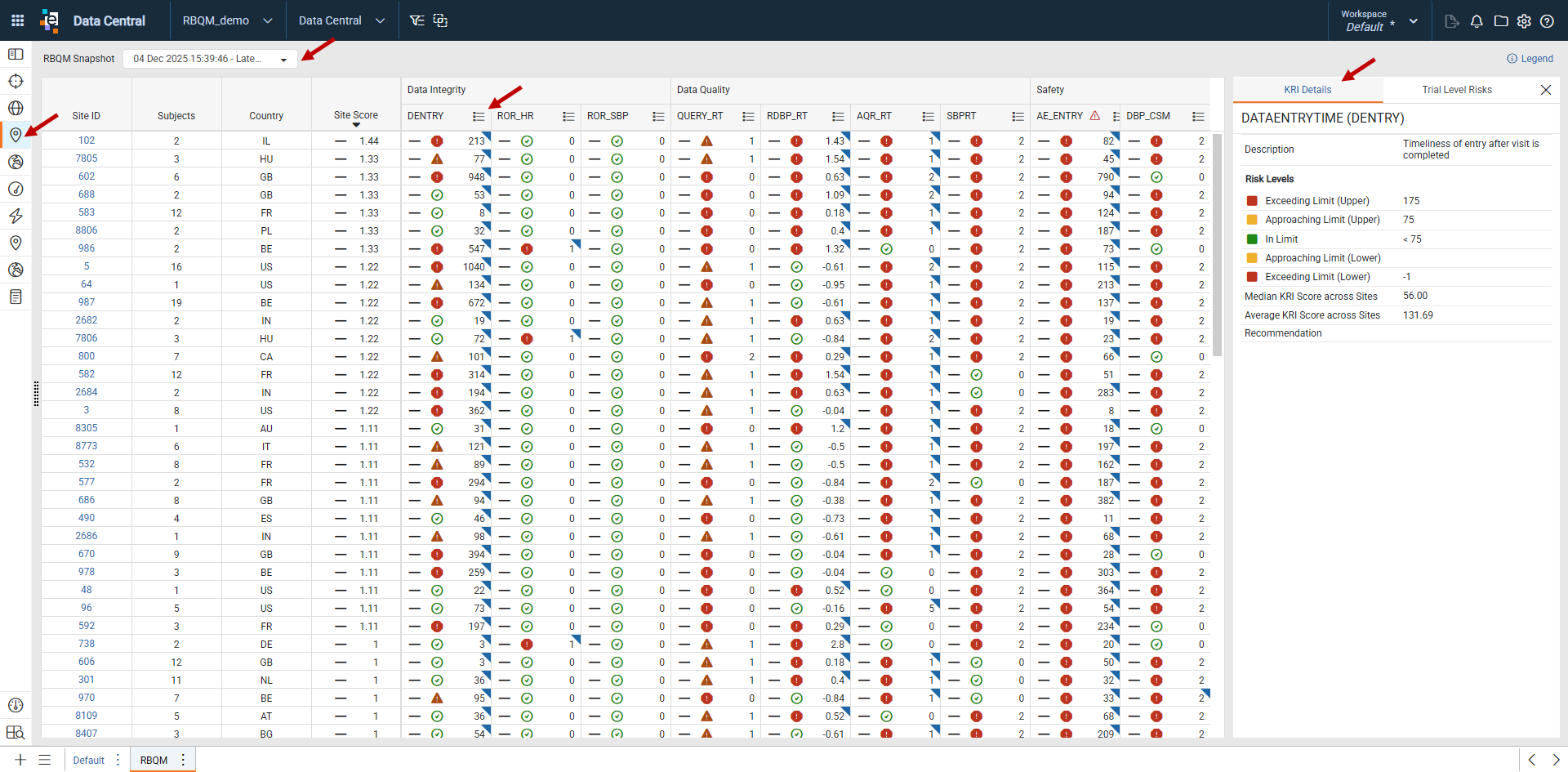Image resolution: width=1568 pixels, height=772 pixels.
Task: Click Site ID column header
Action: (87, 116)
